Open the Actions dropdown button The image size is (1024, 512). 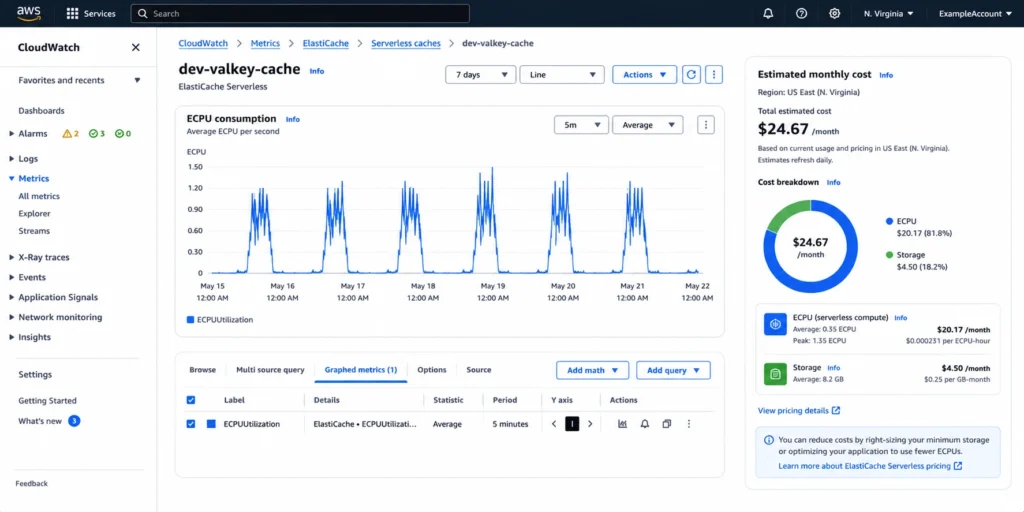644,74
